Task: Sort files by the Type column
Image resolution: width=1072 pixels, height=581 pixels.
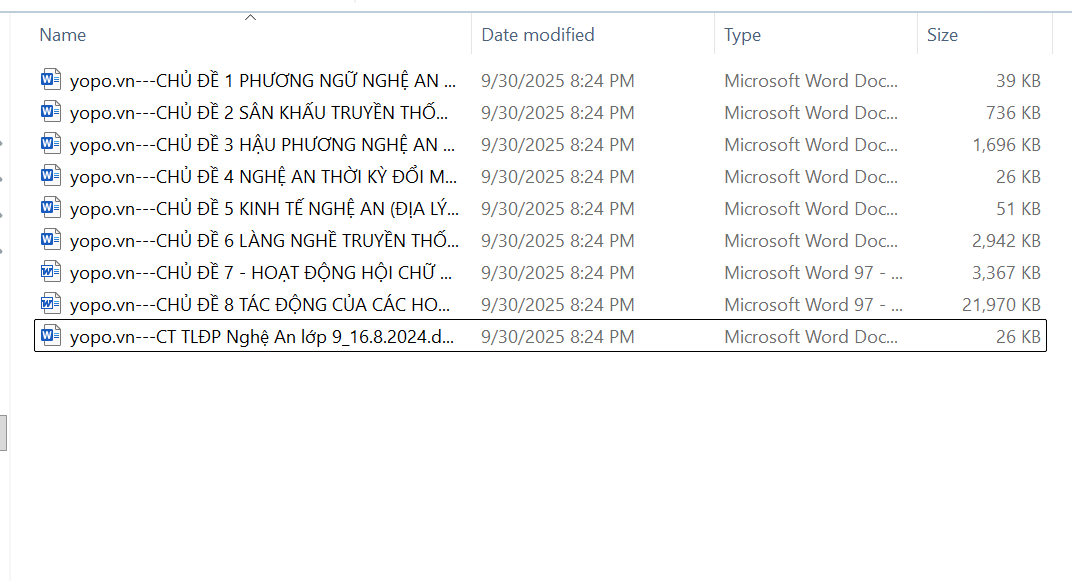Action: point(743,35)
